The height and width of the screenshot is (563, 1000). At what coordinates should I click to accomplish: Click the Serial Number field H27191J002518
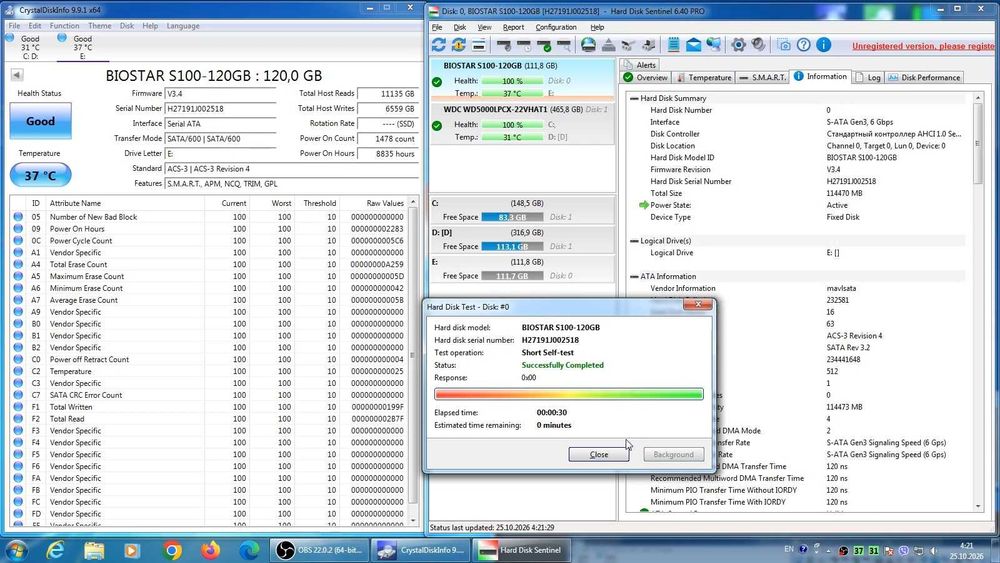220,108
